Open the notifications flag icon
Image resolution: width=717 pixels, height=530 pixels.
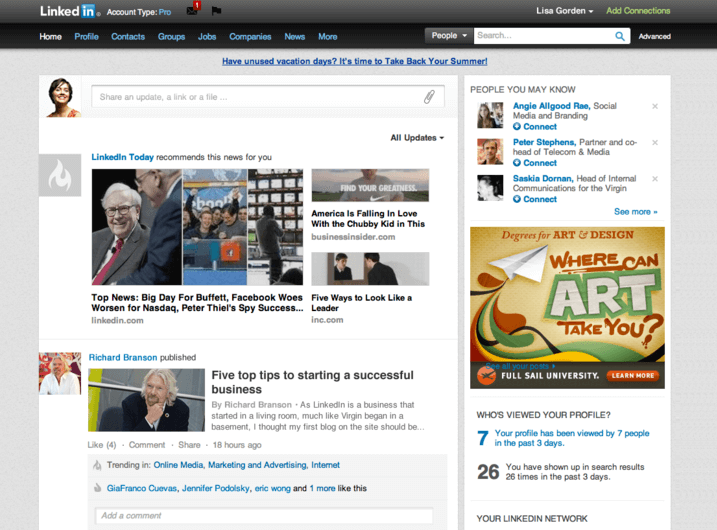[x=216, y=11]
